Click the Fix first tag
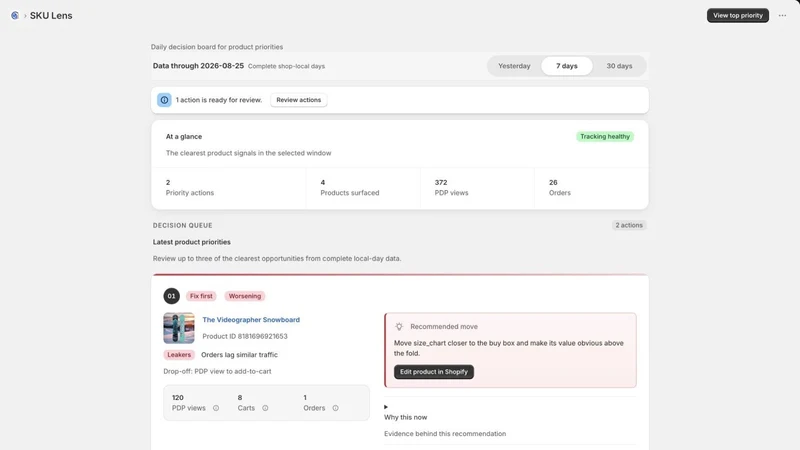The width and height of the screenshot is (800, 450). [x=201, y=296]
